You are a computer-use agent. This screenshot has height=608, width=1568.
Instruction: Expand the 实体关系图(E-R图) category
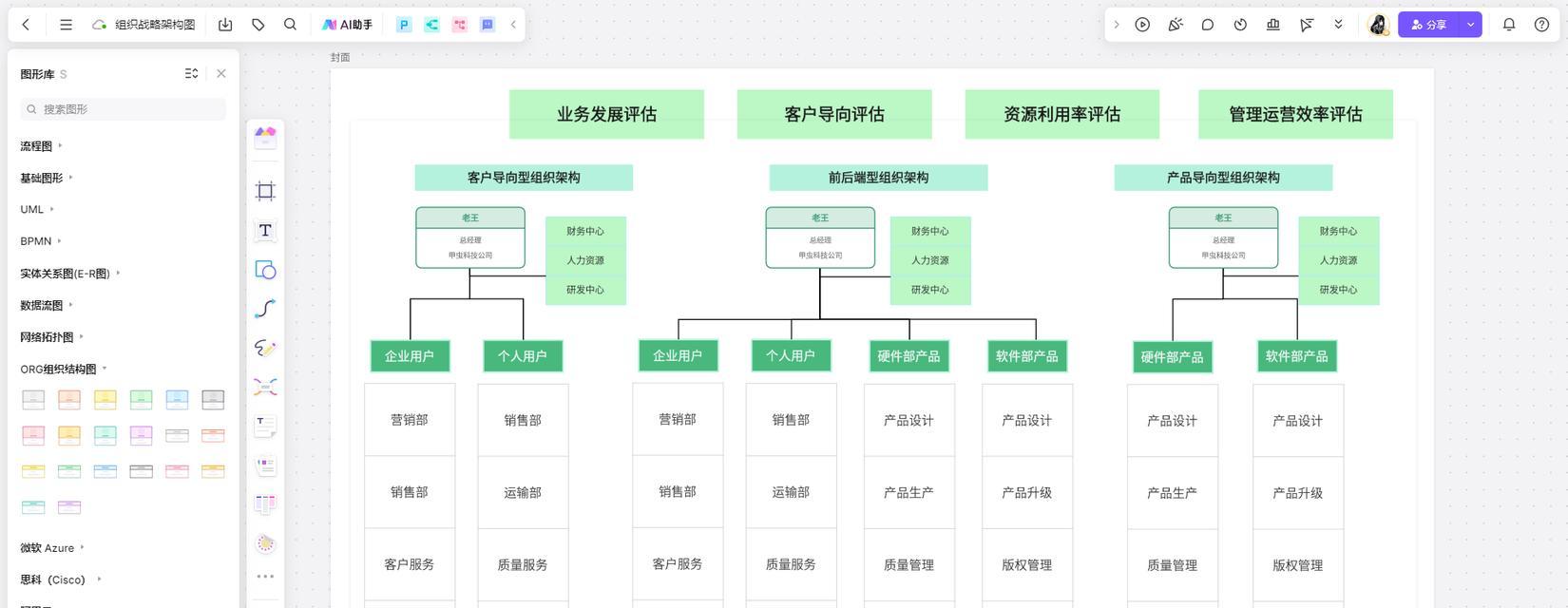click(70, 274)
